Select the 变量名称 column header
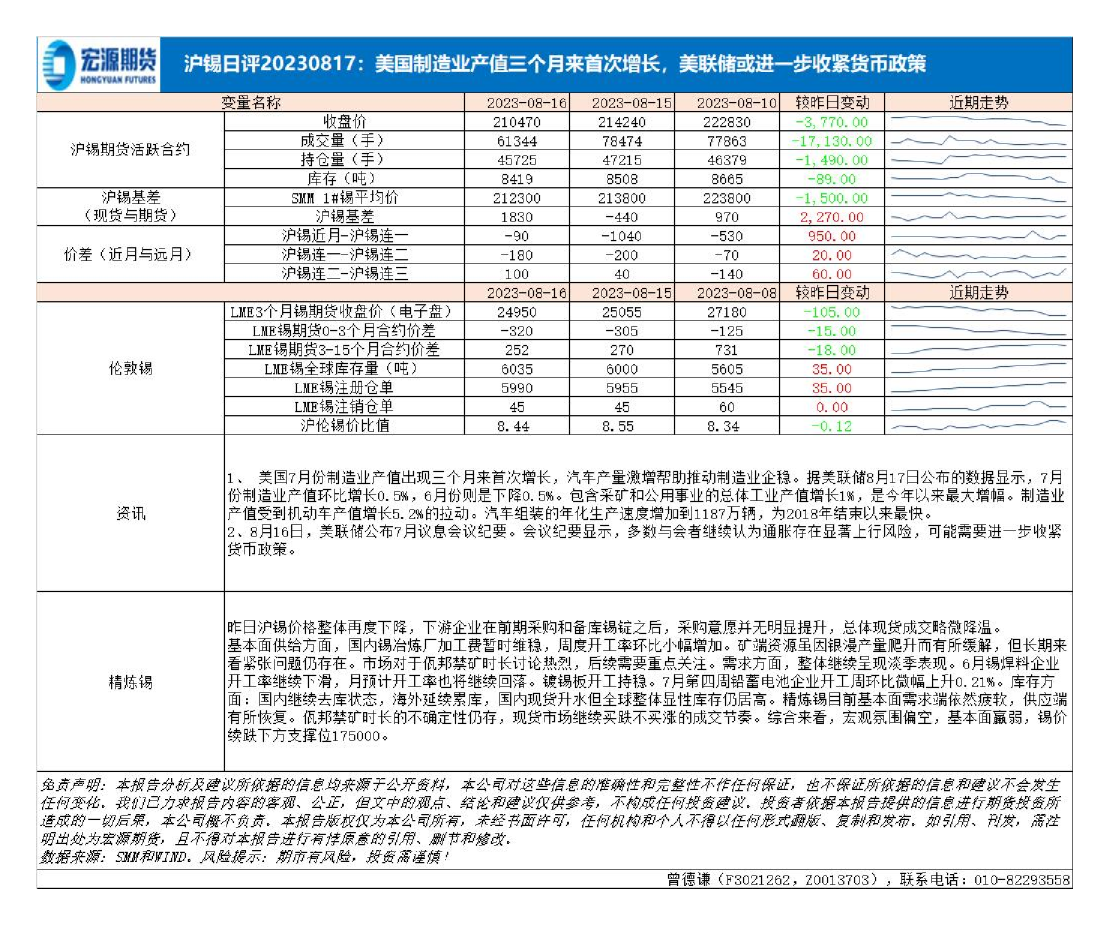The image size is (1109, 925). (x=251, y=103)
